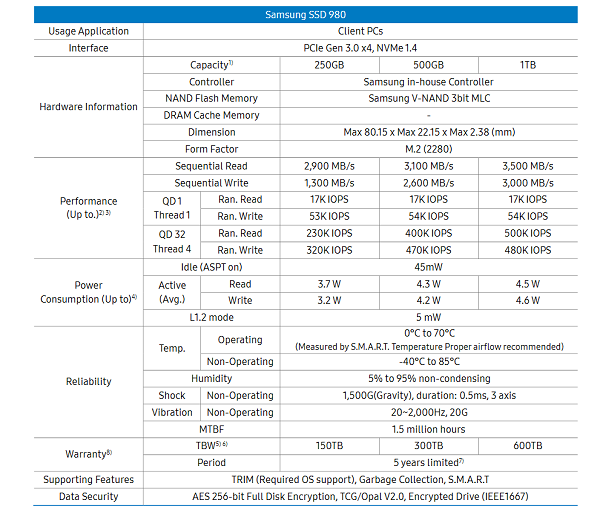Image resolution: width=600 pixels, height=506 pixels.
Task: Select the 3,100 MB/s sequential read value
Action: click(x=429, y=166)
